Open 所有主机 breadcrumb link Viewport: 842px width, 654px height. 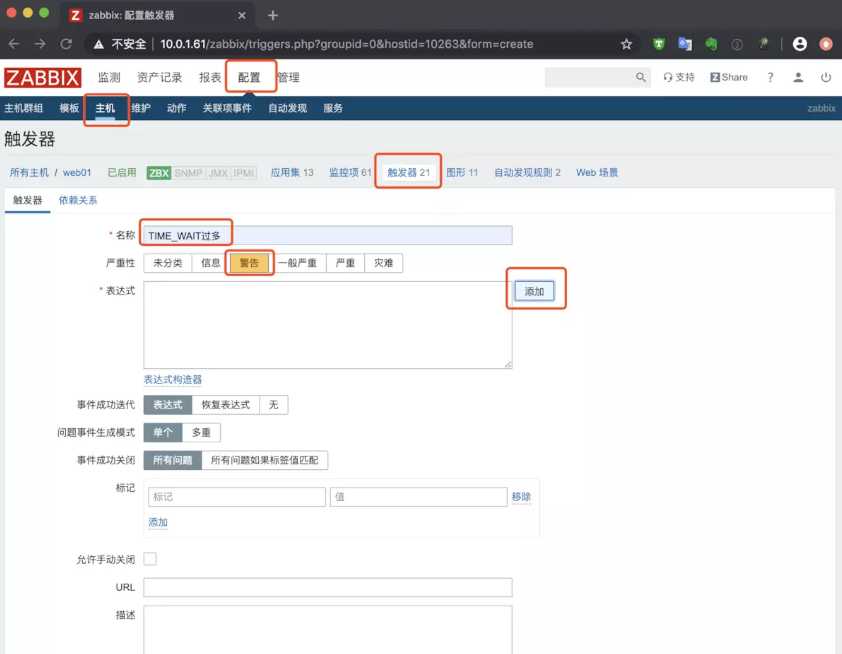[x=29, y=172]
